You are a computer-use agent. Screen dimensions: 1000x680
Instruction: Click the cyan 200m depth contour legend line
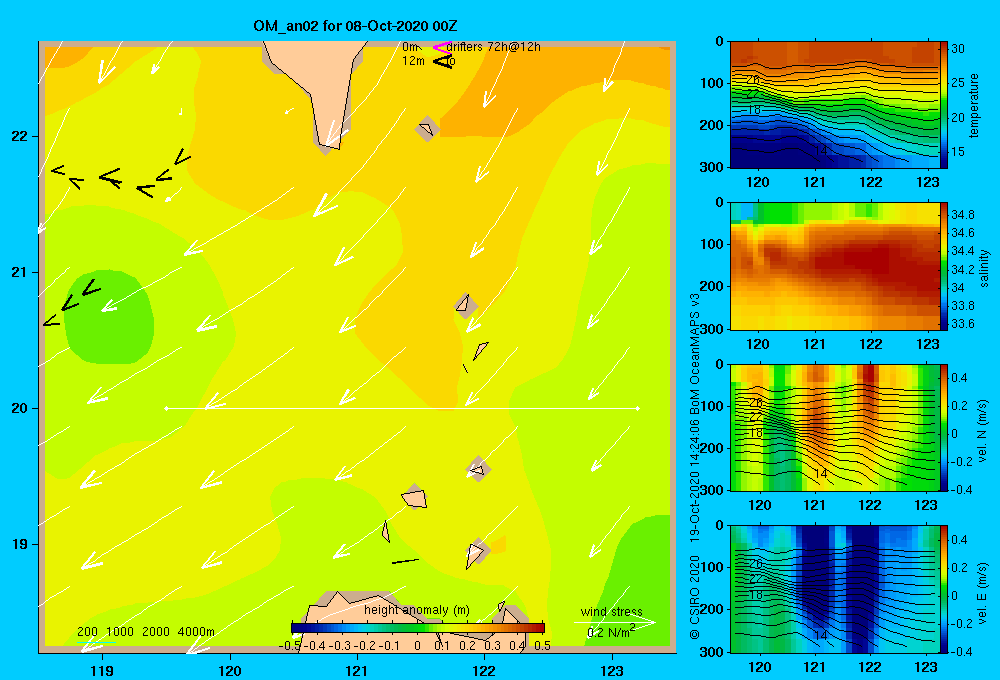tap(96, 642)
